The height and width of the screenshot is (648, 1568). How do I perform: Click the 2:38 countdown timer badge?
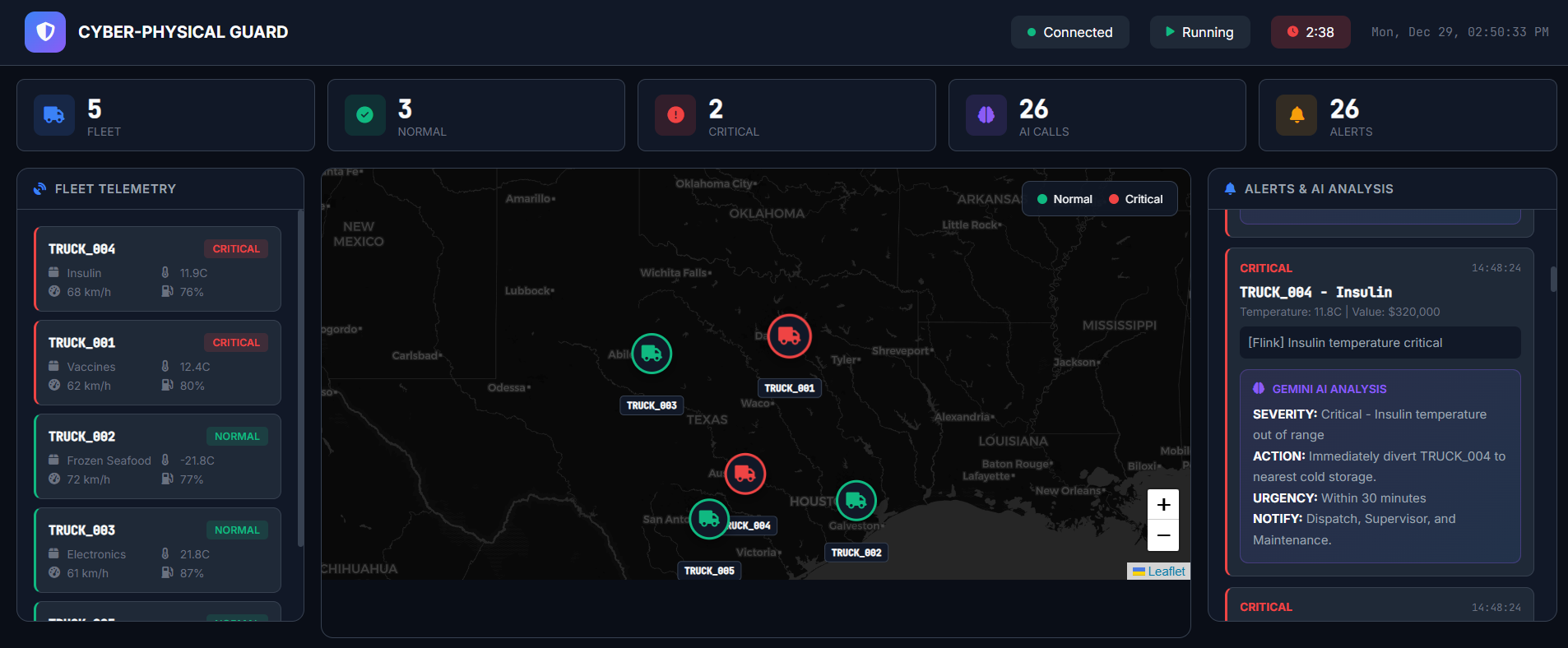(x=1311, y=32)
